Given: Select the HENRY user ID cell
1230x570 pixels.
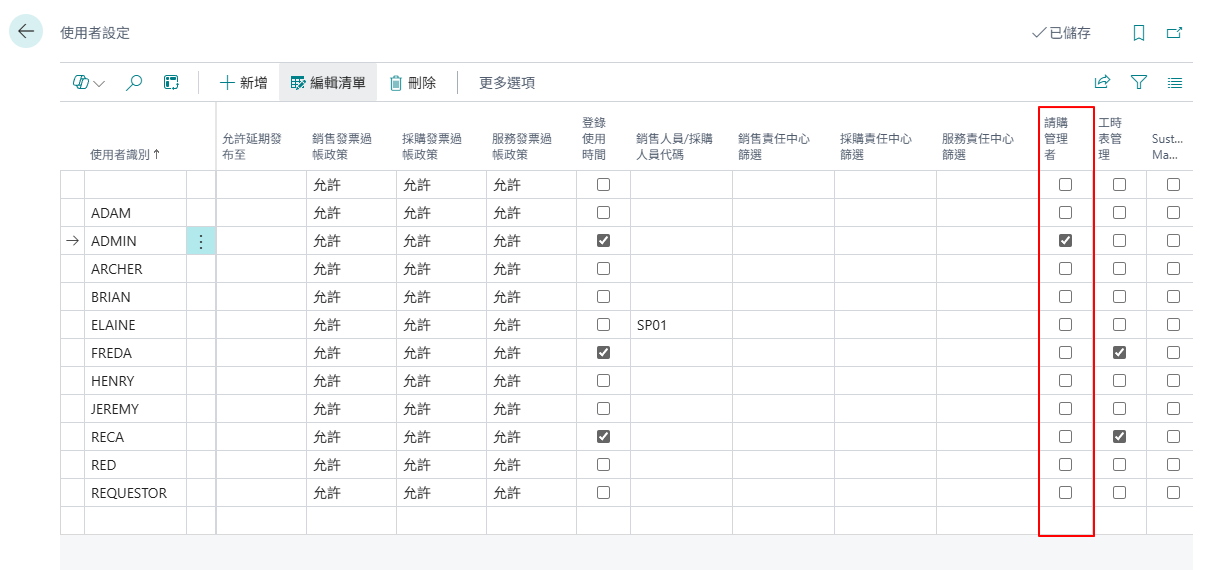Looking at the screenshot, I should [x=135, y=381].
